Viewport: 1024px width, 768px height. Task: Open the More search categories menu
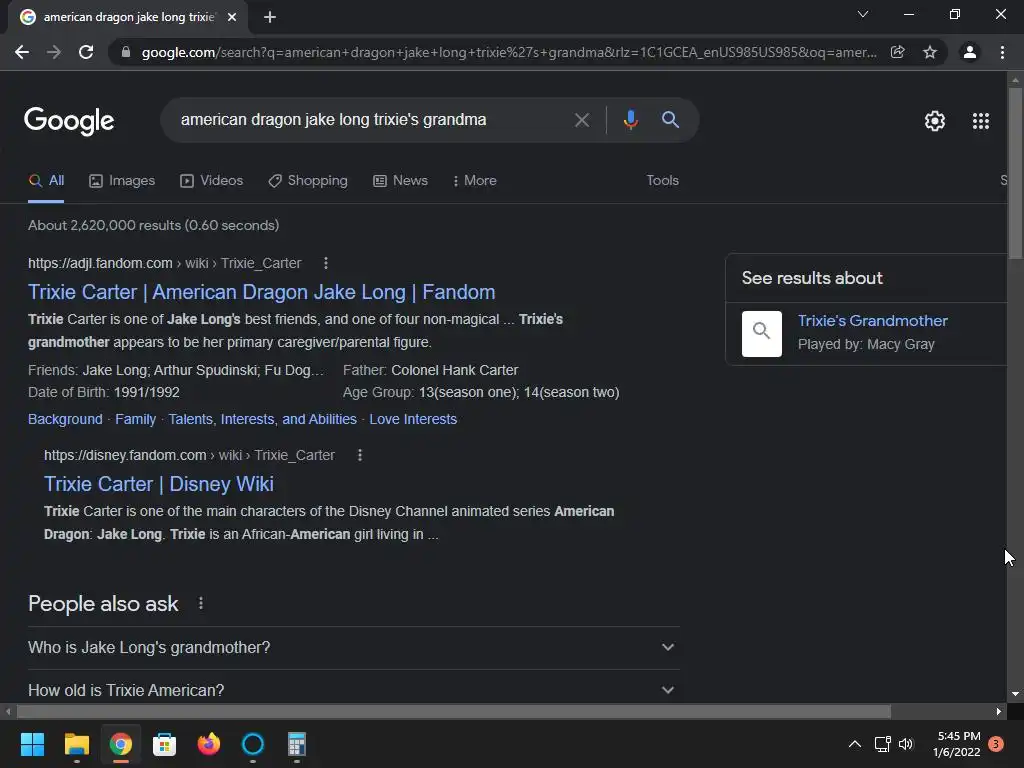(x=474, y=181)
